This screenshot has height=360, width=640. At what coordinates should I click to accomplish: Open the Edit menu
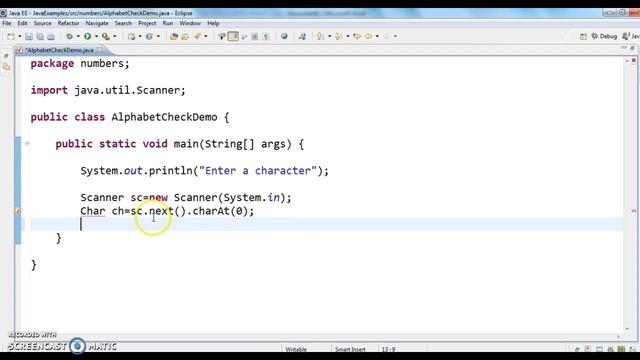(22, 23)
